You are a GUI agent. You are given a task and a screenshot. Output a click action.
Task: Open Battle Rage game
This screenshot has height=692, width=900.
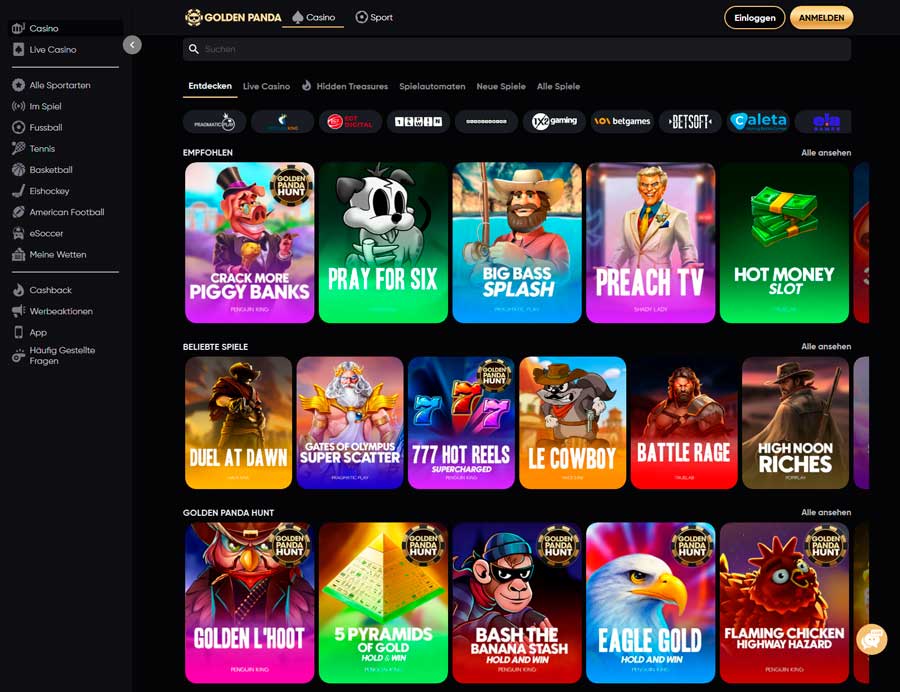click(x=684, y=423)
